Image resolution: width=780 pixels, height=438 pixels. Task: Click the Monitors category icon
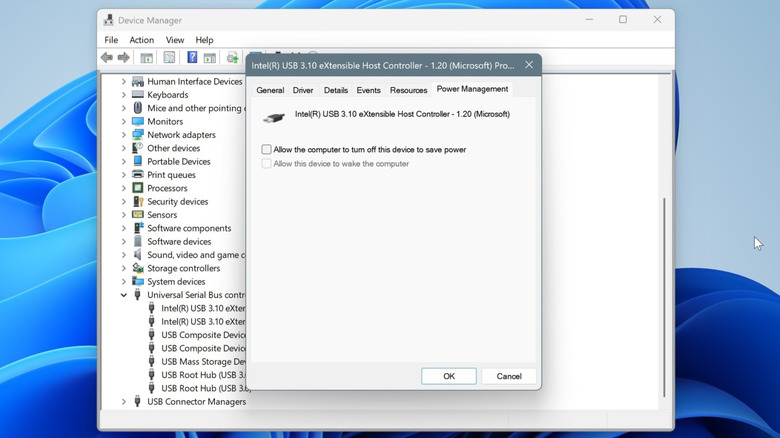point(138,121)
